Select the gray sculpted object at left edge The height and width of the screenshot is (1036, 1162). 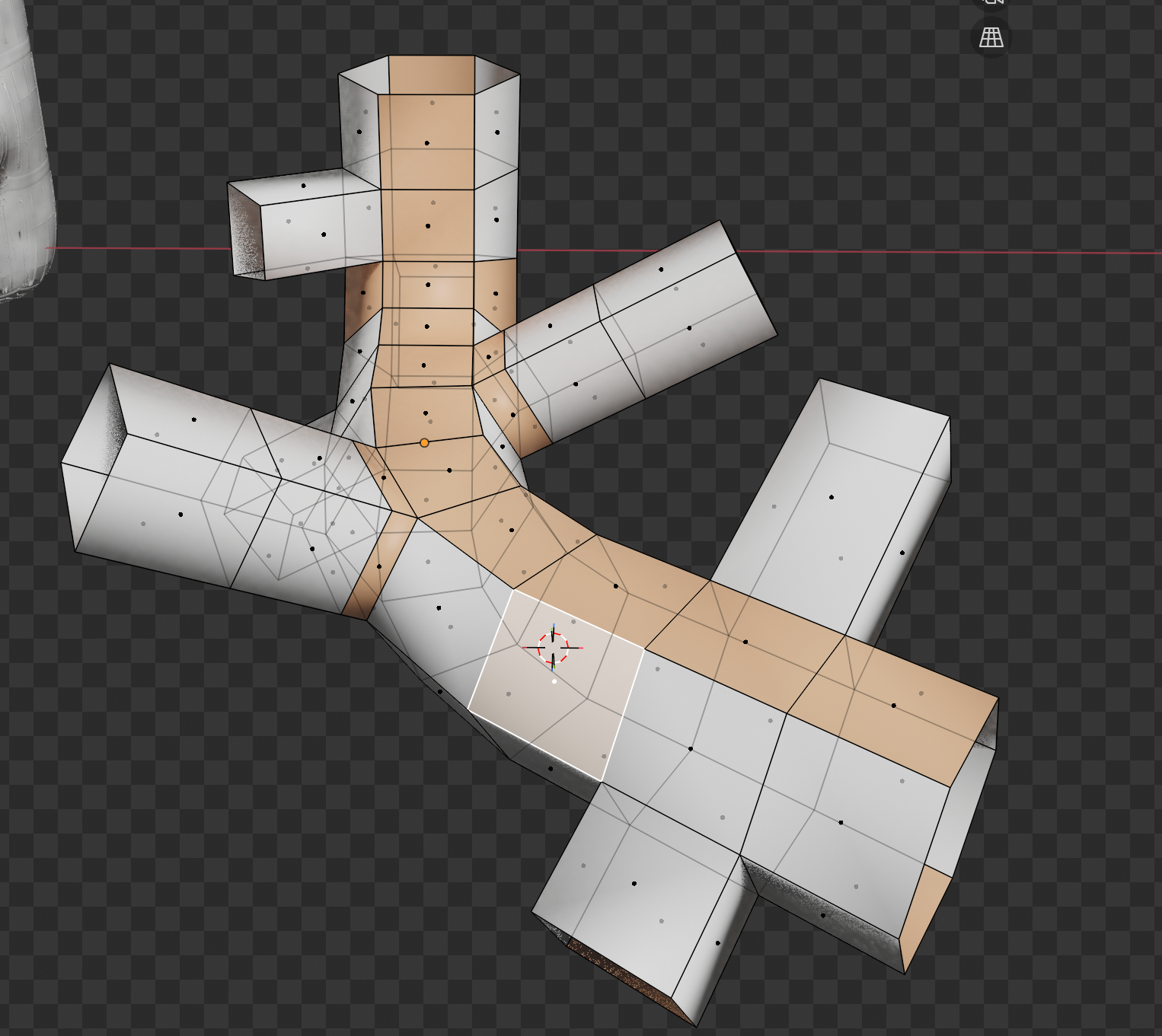pos(23,152)
